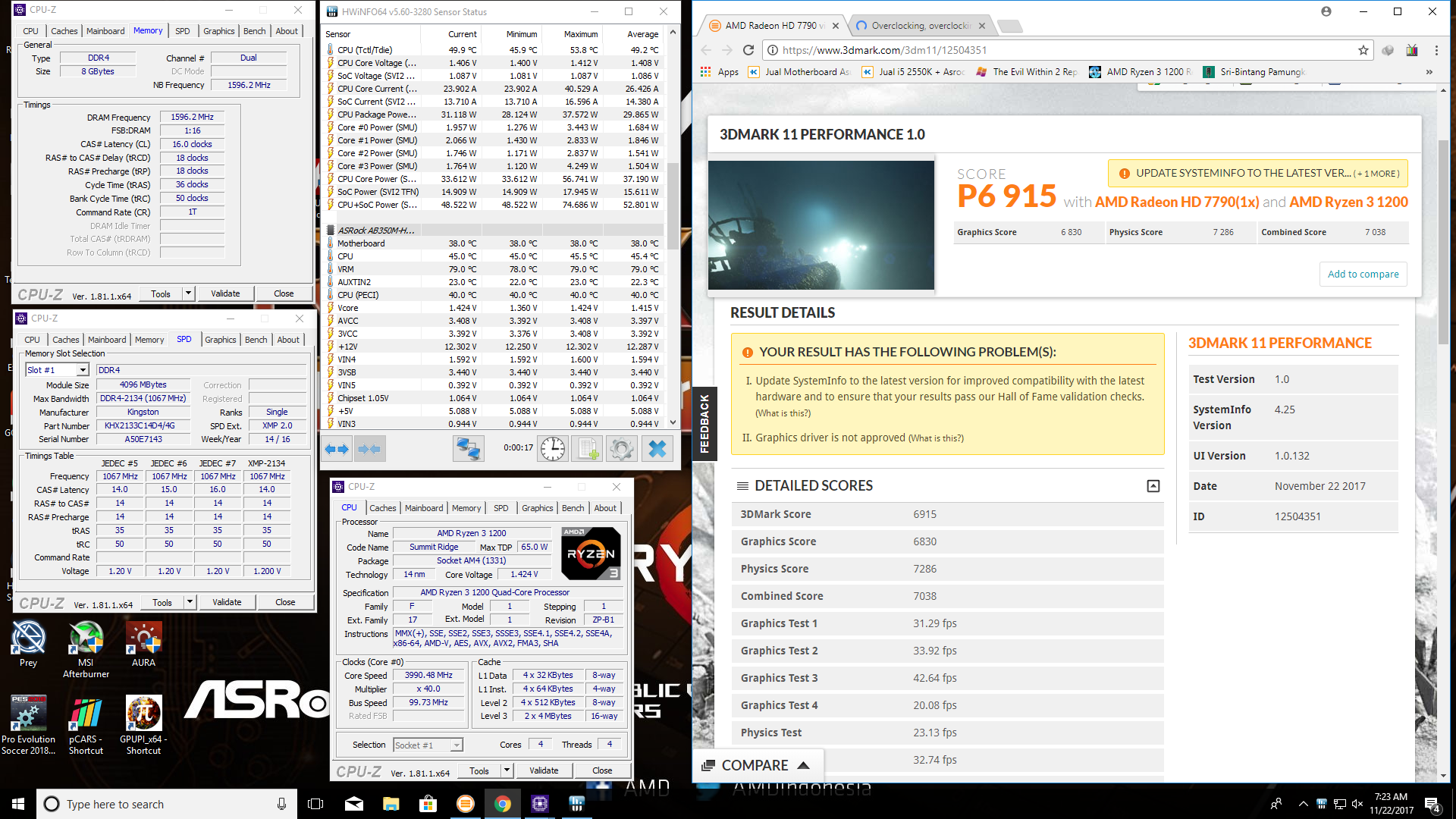Click muted volume icon in system tray

pyautogui.click(x=1357, y=804)
